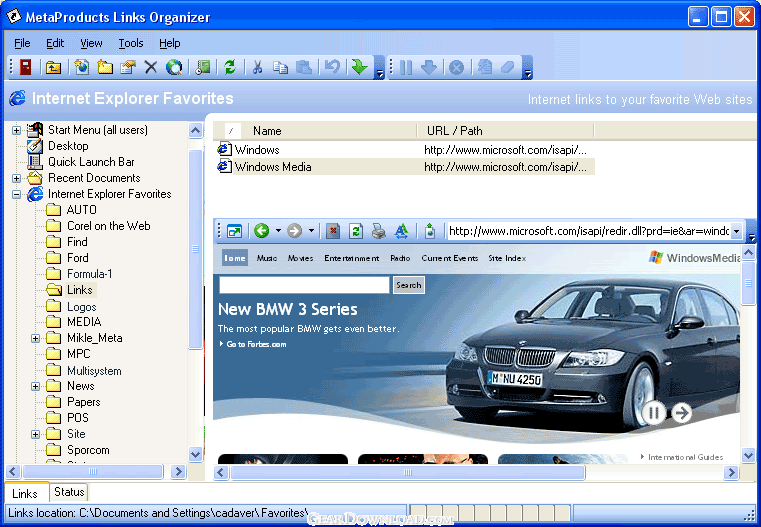Select the Quick Launch Bar tree item
The width and height of the screenshot is (761, 527).
click(x=91, y=162)
